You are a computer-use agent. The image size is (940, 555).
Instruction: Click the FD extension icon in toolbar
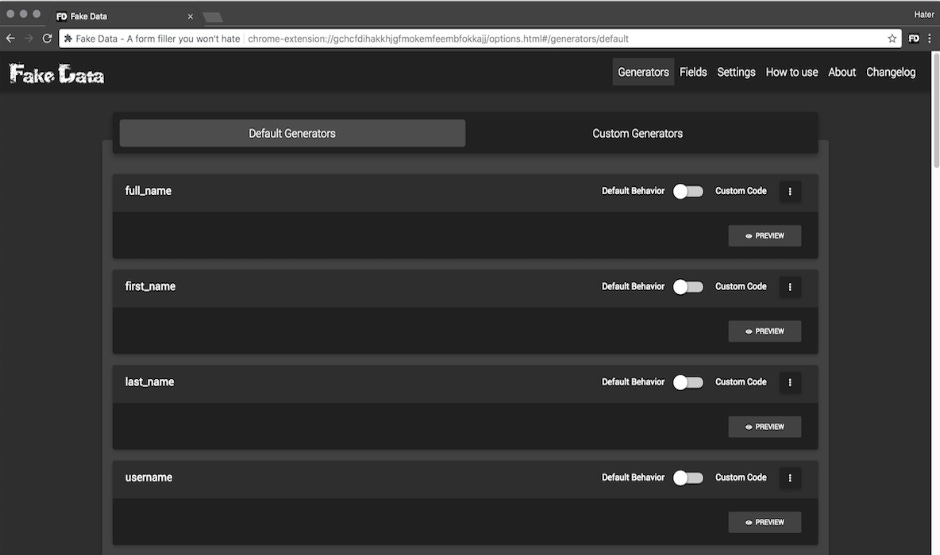coord(914,38)
